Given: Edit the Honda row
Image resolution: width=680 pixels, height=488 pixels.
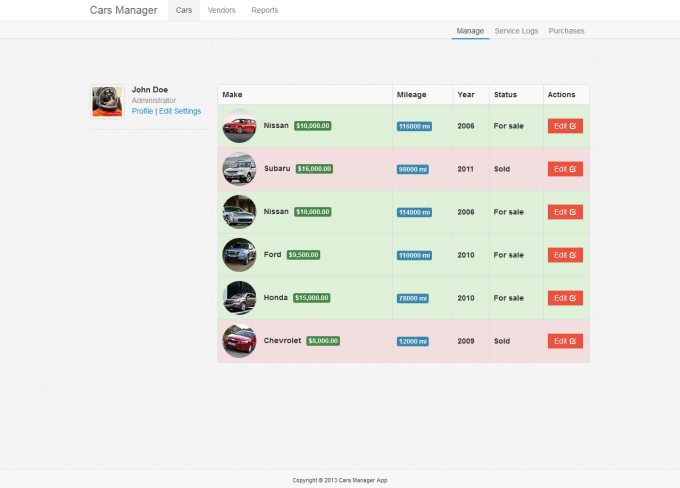Looking at the screenshot, I should [565, 298].
